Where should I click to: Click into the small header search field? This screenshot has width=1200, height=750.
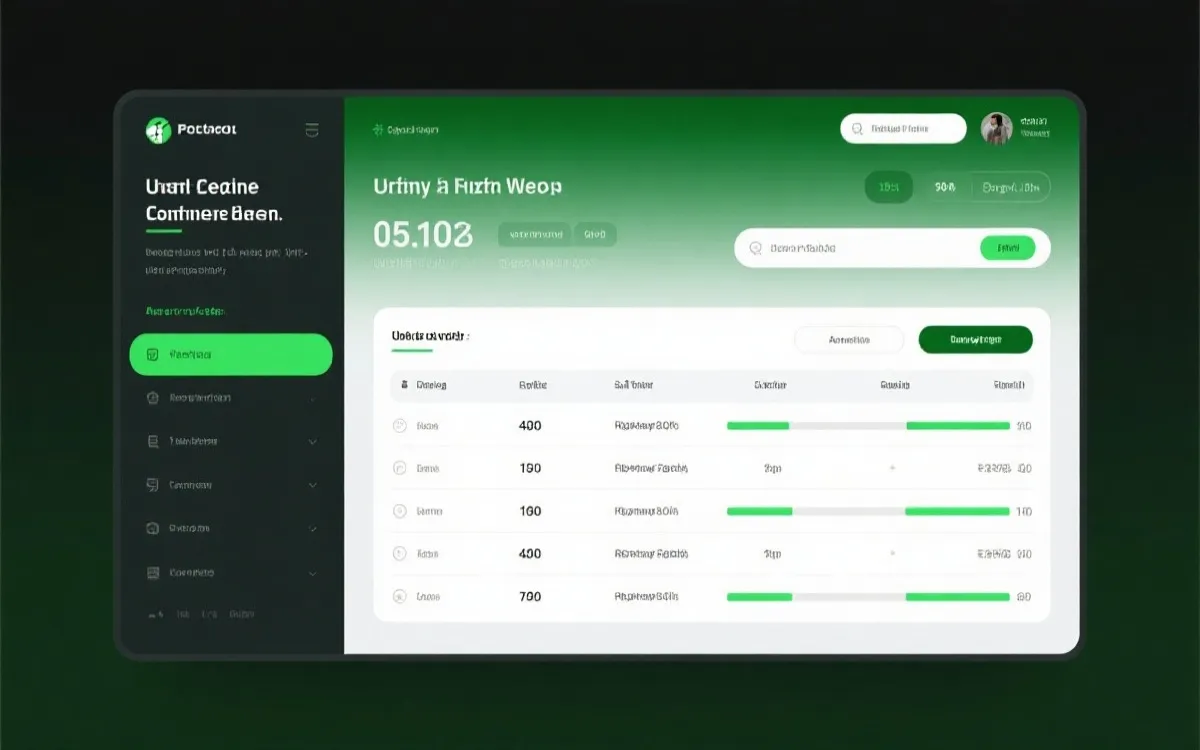(x=912, y=129)
